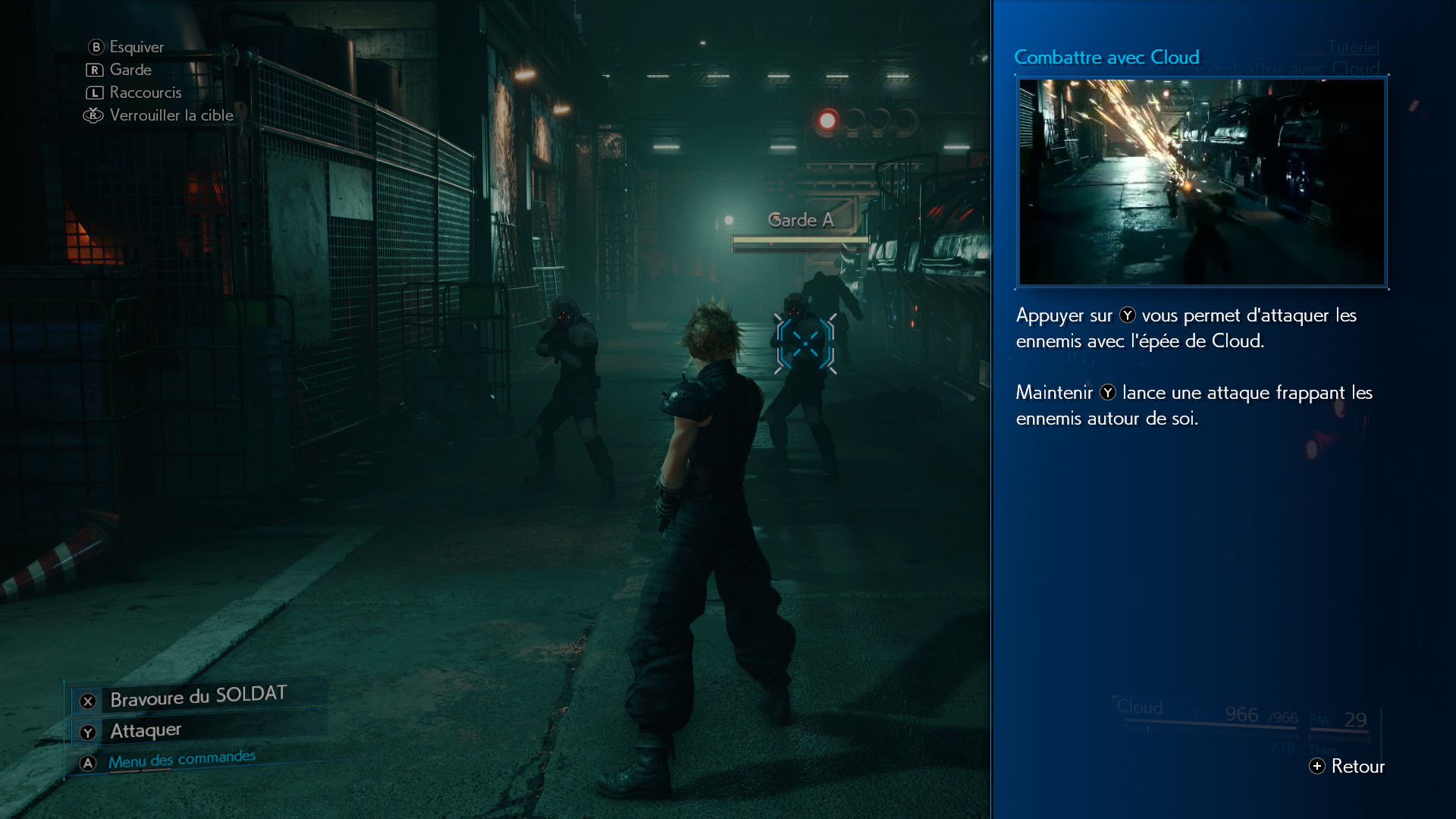Select the Bravoure du SOLDAT command
Image resolution: width=1456 pixels, height=819 pixels.
click(x=198, y=696)
